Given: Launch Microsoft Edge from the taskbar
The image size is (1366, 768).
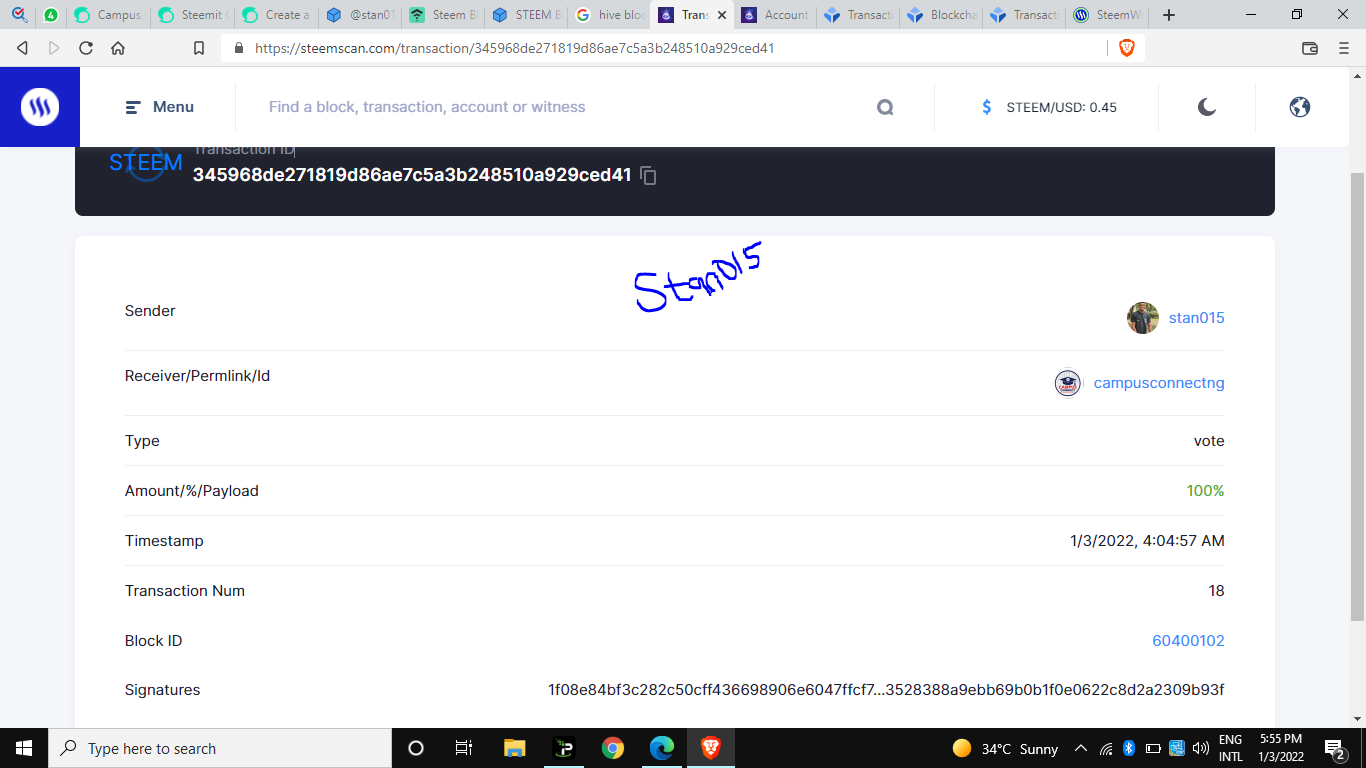Looking at the screenshot, I should (662, 748).
